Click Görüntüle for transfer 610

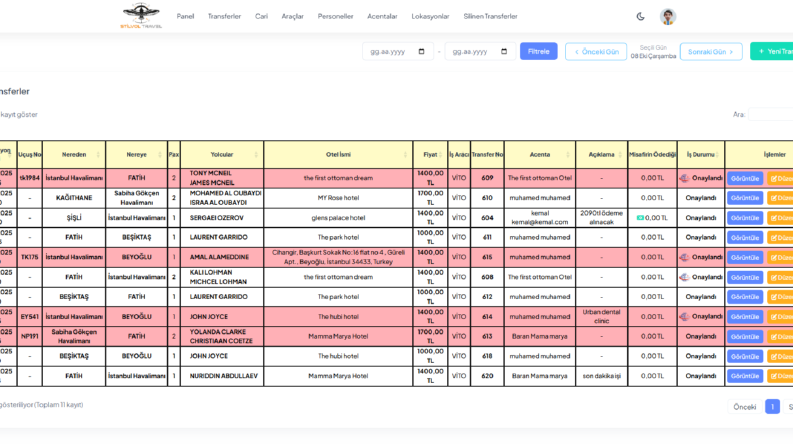pos(745,198)
